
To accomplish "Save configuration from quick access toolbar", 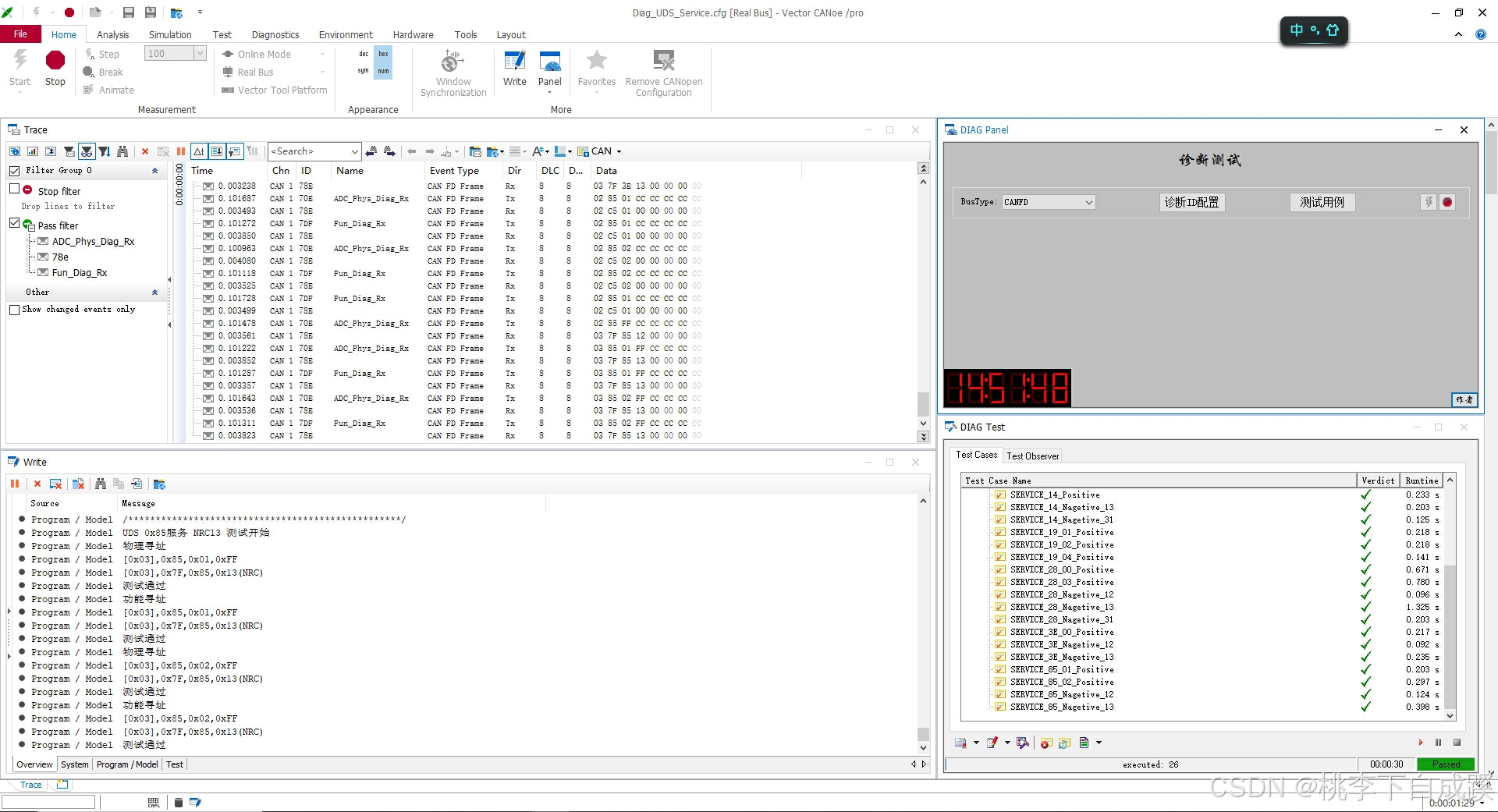I will tap(129, 12).
